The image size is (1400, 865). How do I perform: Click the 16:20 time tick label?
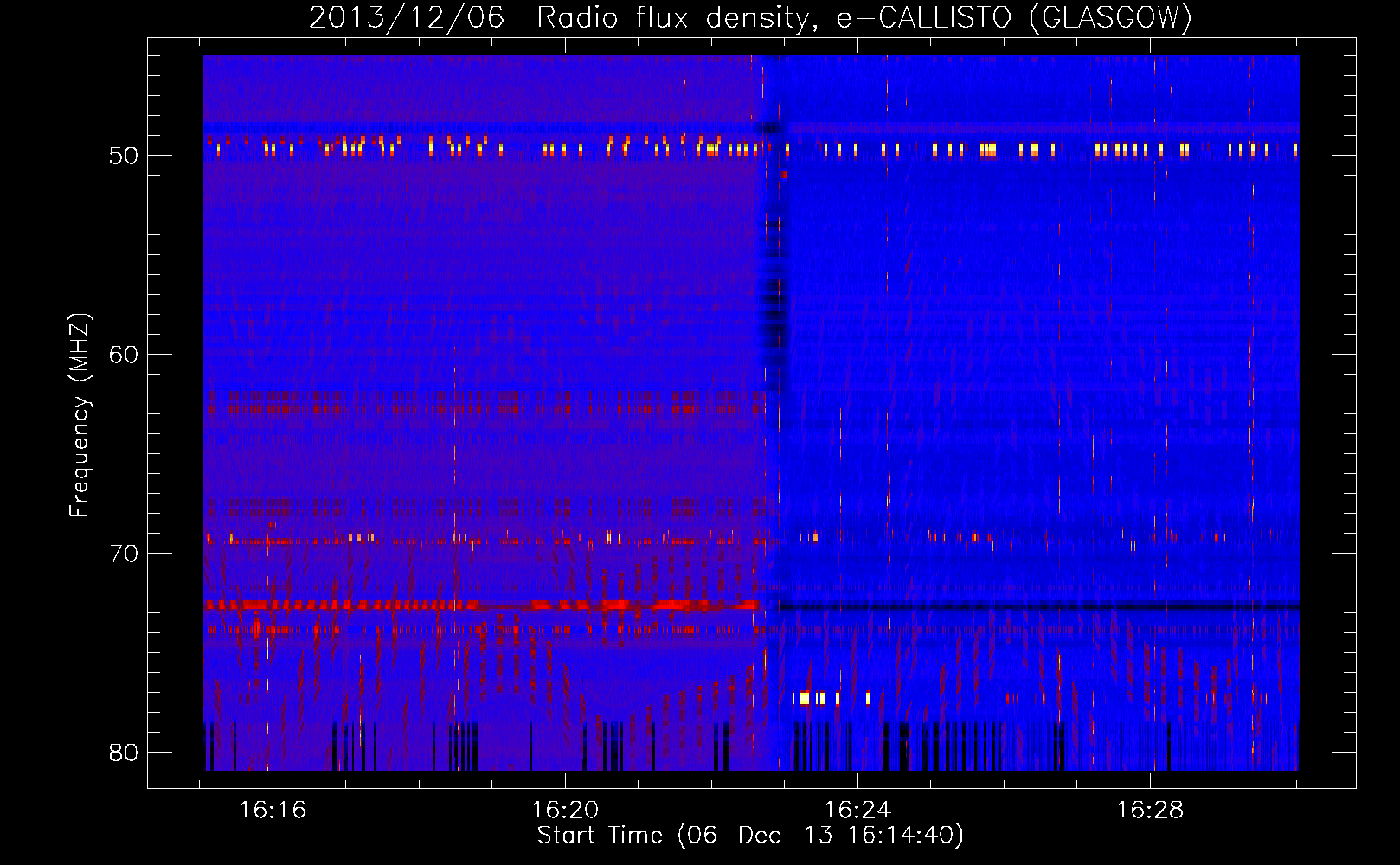(x=565, y=811)
